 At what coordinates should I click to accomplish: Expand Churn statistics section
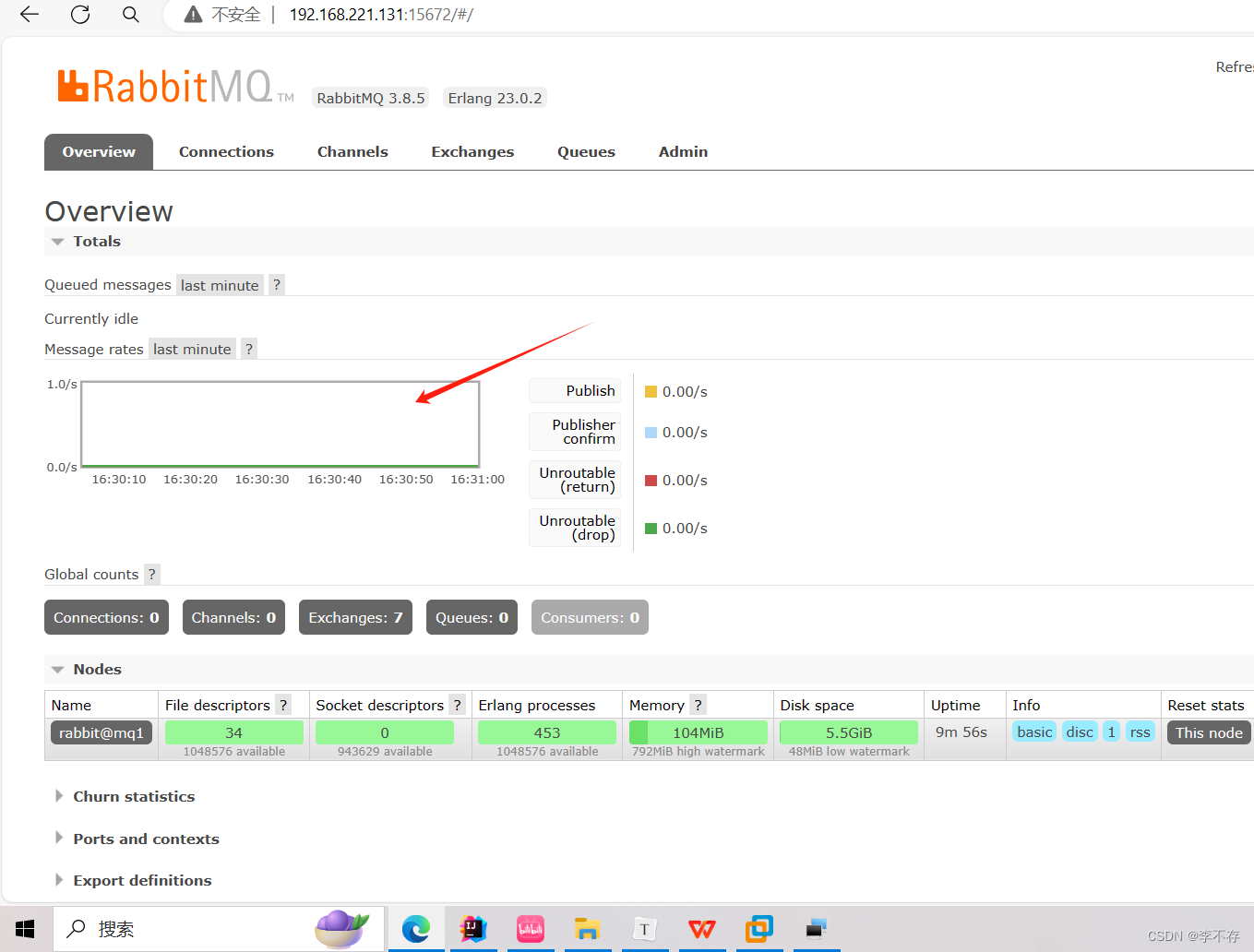click(134, 796)
